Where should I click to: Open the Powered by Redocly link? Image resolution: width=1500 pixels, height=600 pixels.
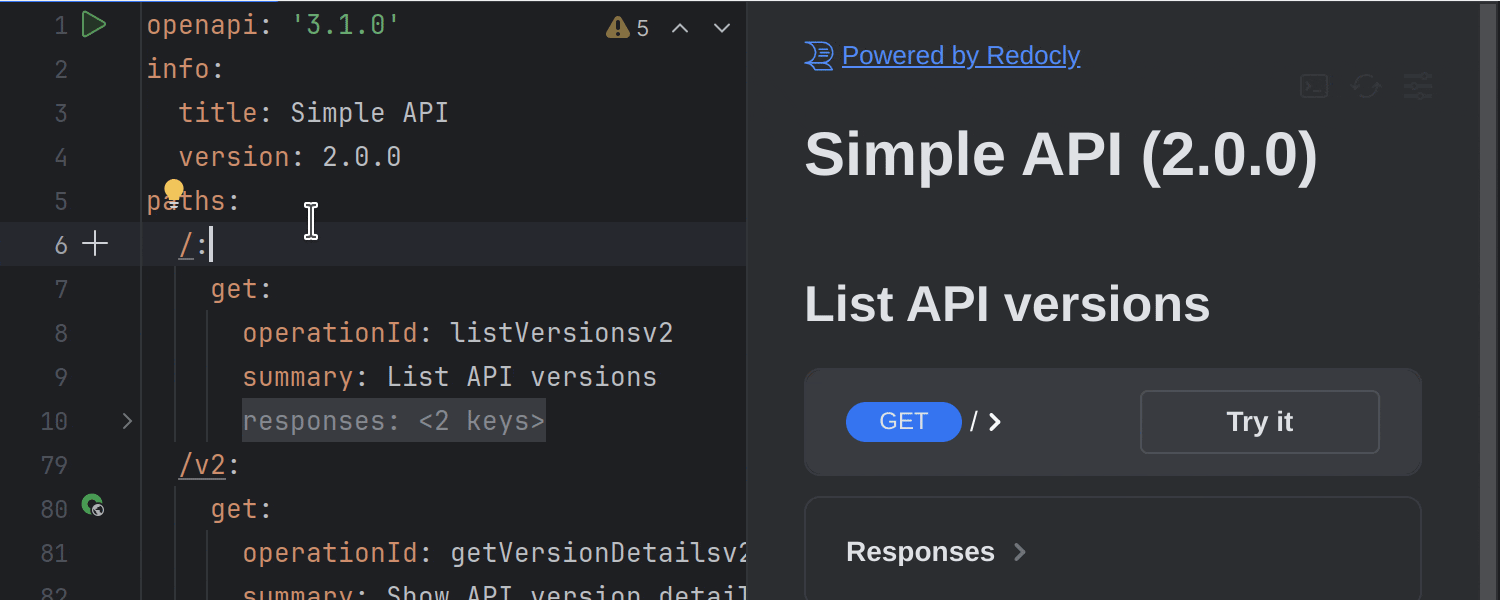(961, 55)
